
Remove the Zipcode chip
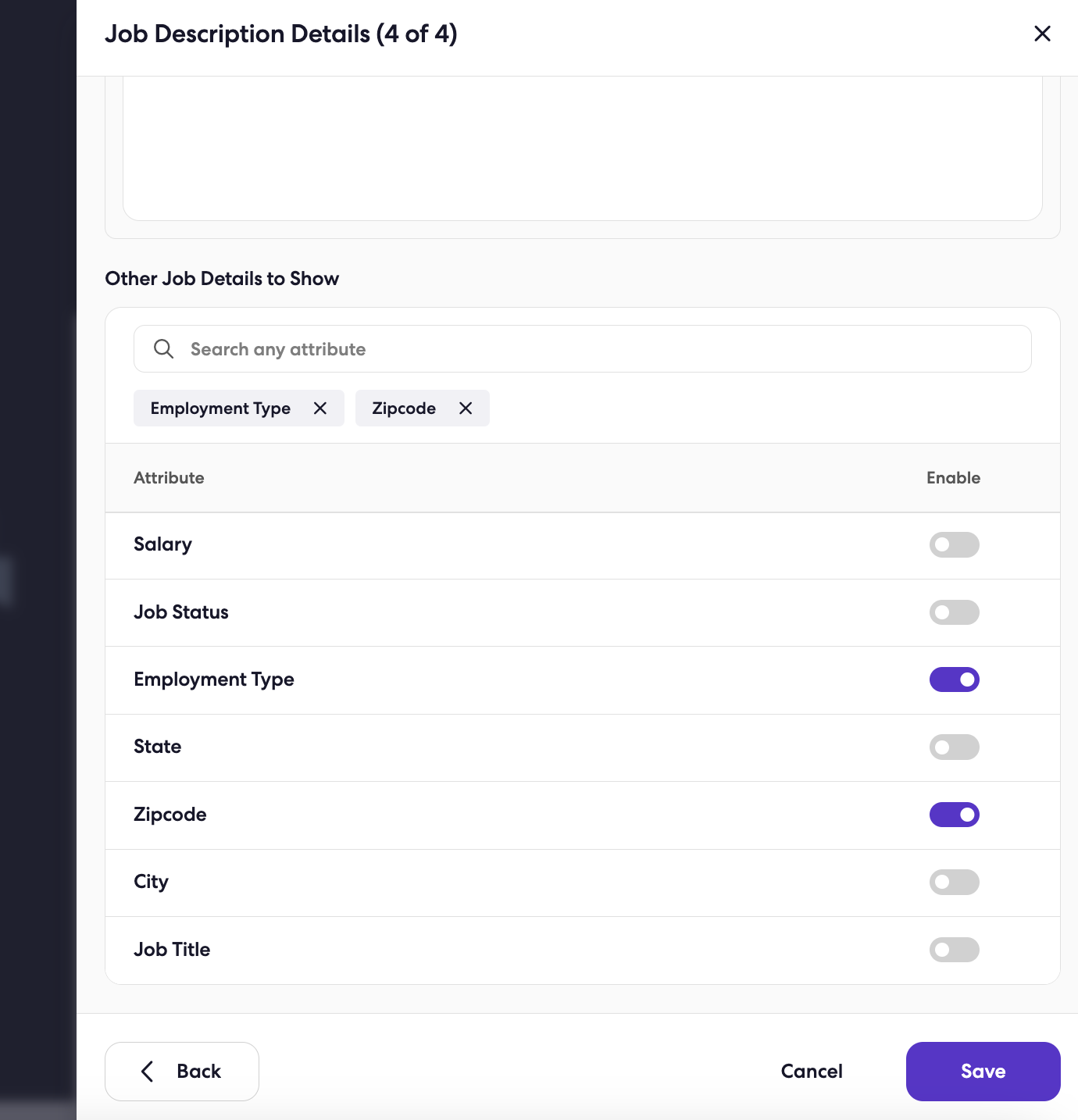tap(466, 408)
